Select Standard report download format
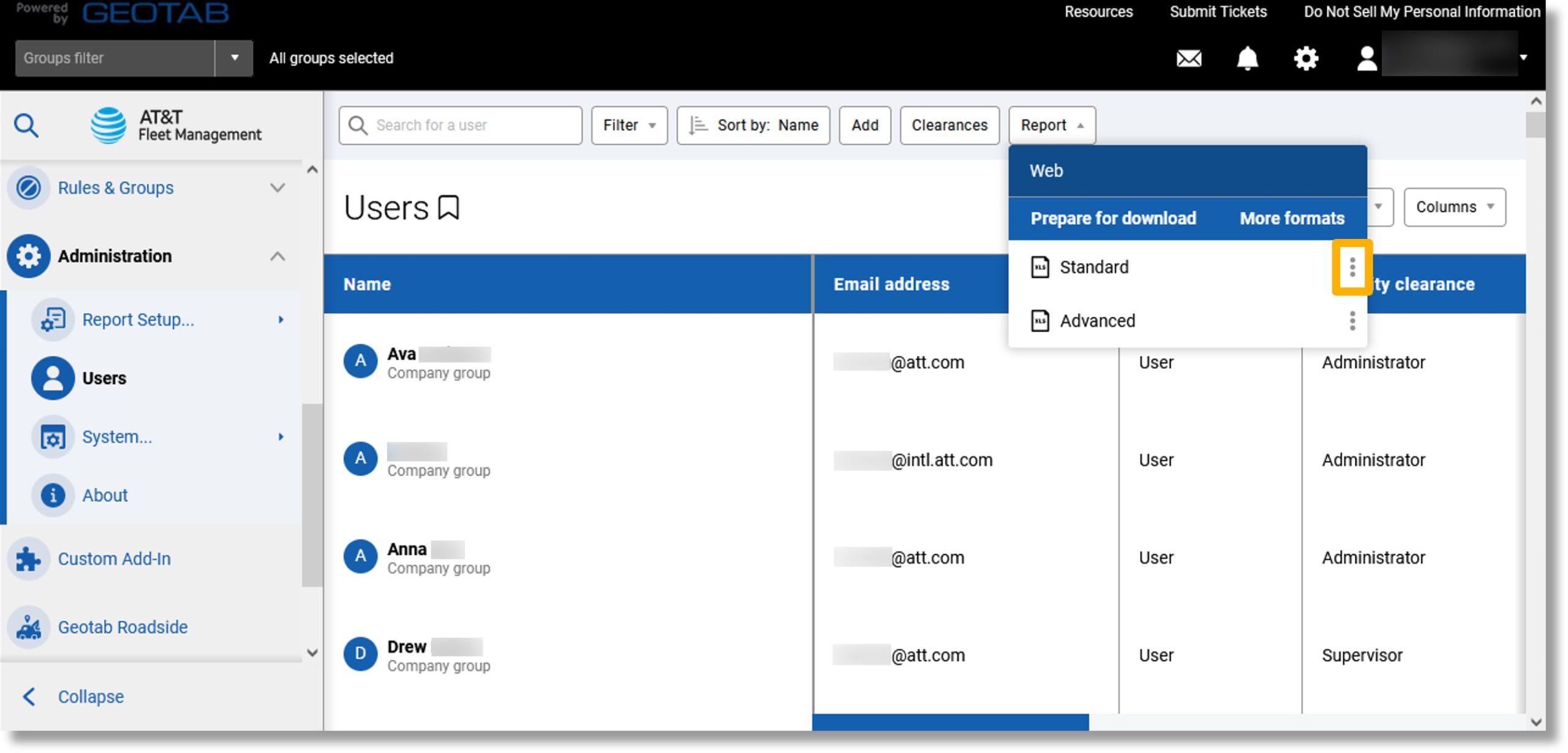This screenshot has height=753, width=1568. (1094, 267)
